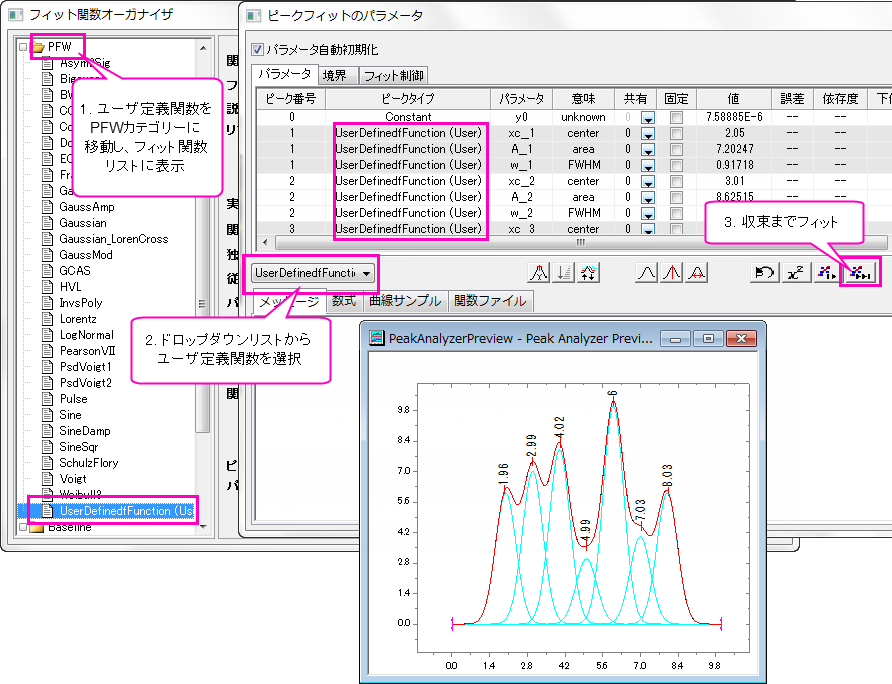Check the fixed box for w_1 row
The image size is (892, 684).
tap(676, 165)
